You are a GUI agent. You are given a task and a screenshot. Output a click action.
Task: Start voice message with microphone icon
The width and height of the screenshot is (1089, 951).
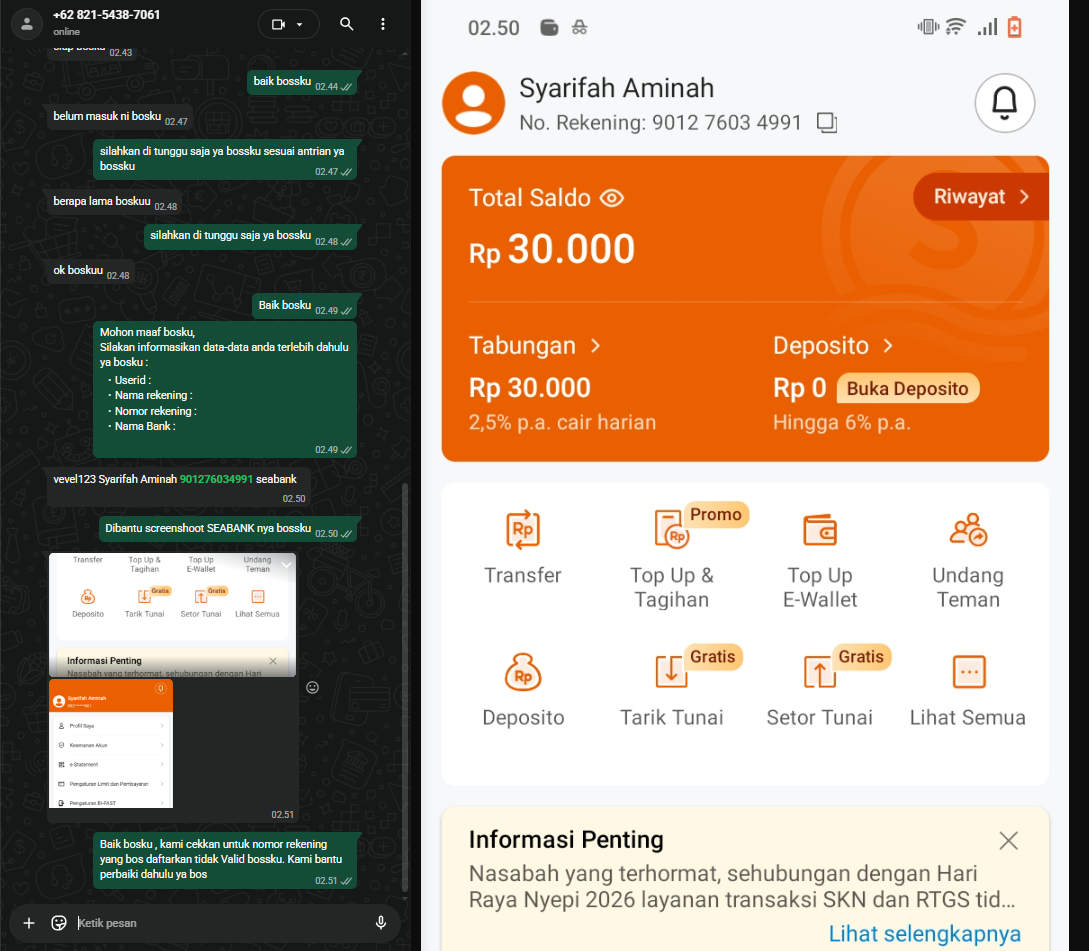(381, 923)
